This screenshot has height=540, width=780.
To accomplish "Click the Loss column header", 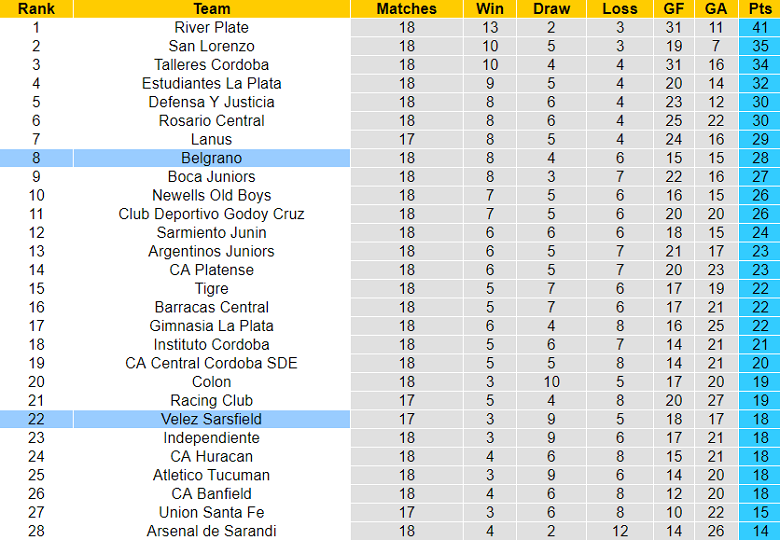I will [620, 8].
